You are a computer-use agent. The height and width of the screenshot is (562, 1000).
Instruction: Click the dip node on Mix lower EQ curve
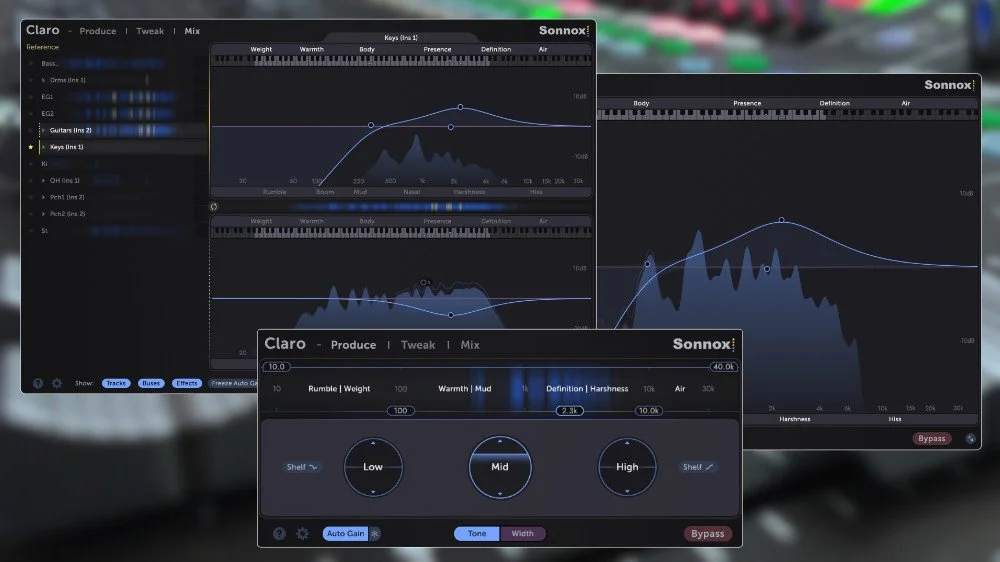pos(451,315)
